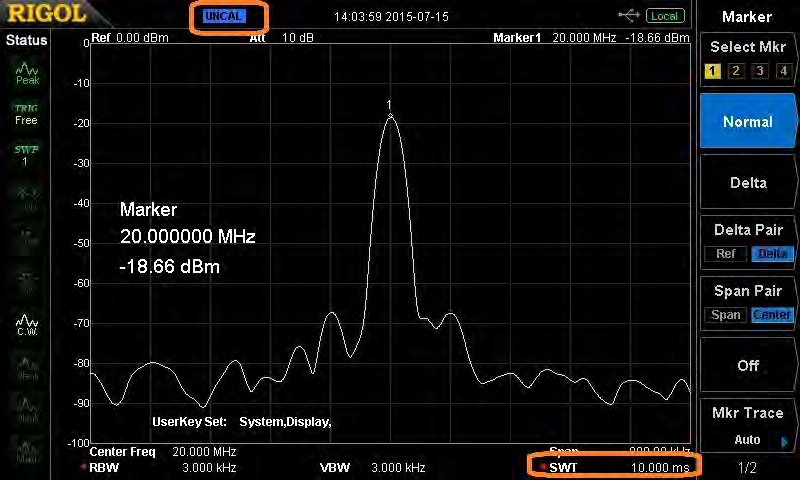Click the TRIG Free status icon
The height and width of the screenshot is (480, 800).
[26, 114]
